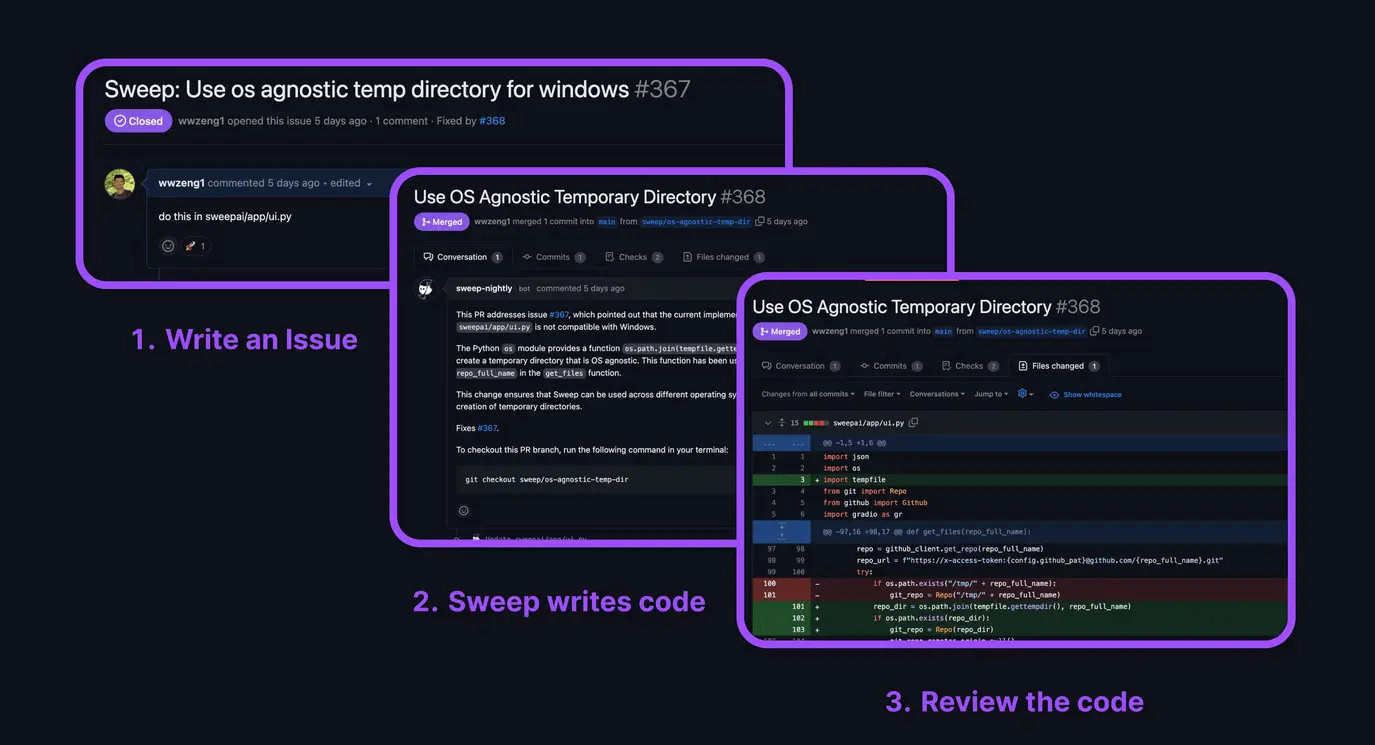
Task: Open wwzeng1's avatar beside the issue comment
Action: (120, 184)
